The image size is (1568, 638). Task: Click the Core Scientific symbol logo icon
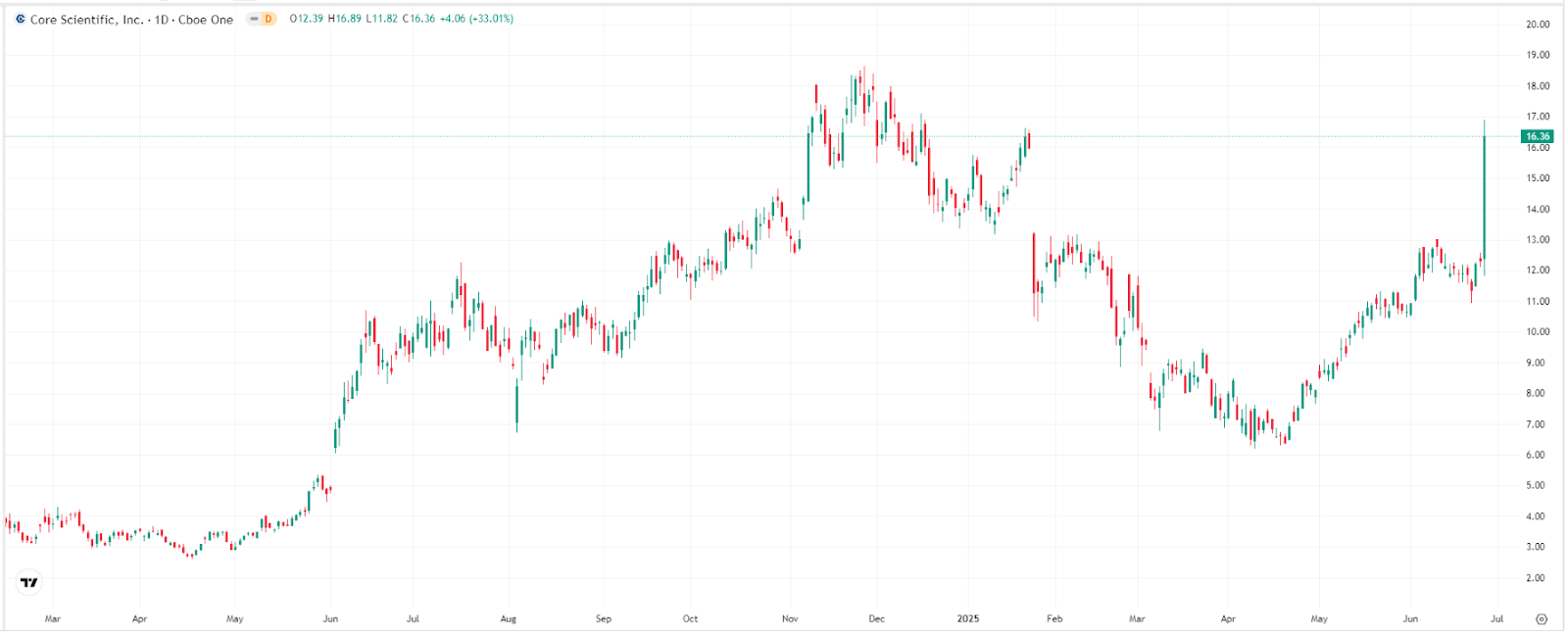coord(21,19)
